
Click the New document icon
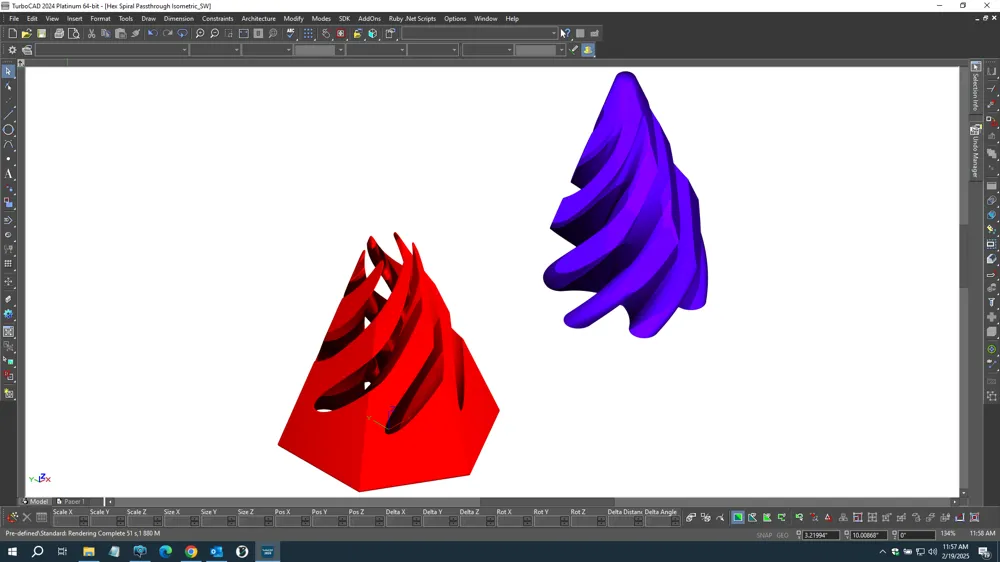pos(12,33)
